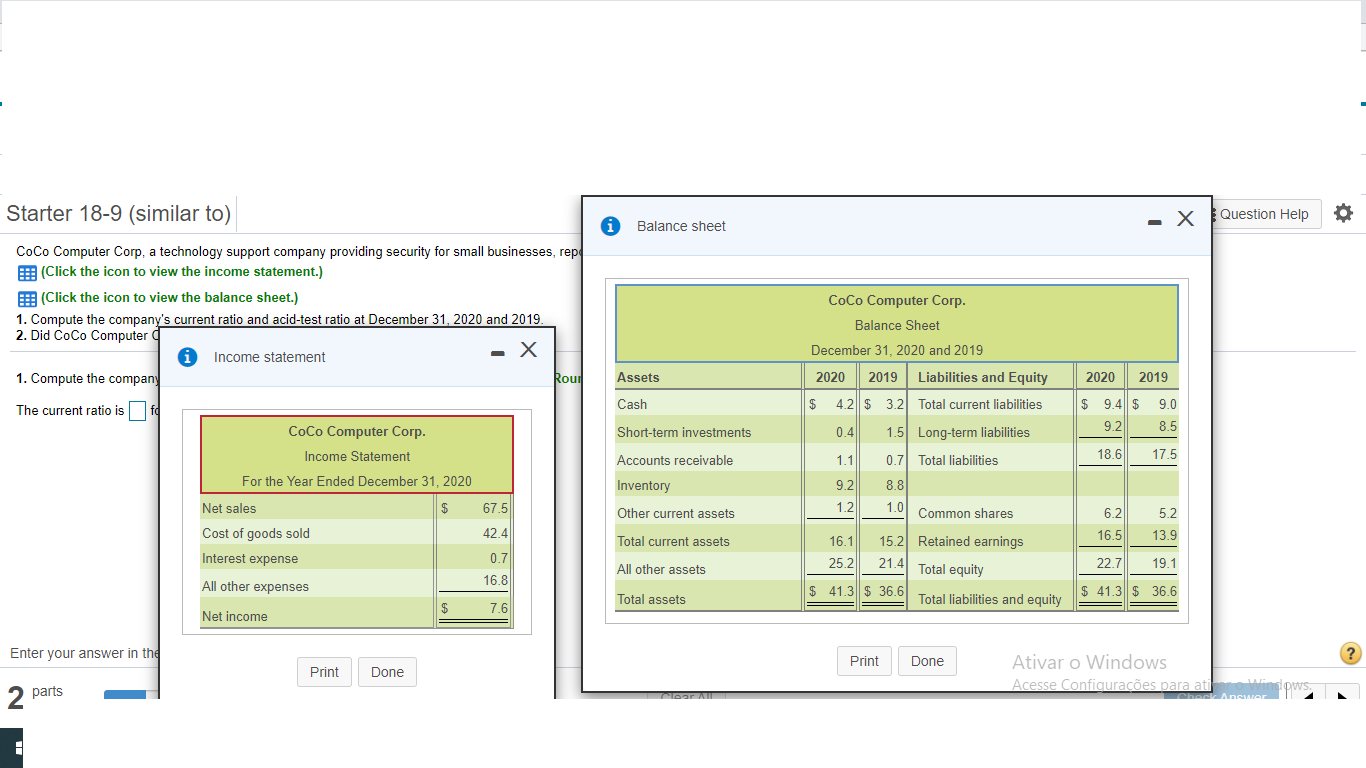1366x768 pixels.
Task: Select the Total liabilities label
Action: tap(958, 460)
